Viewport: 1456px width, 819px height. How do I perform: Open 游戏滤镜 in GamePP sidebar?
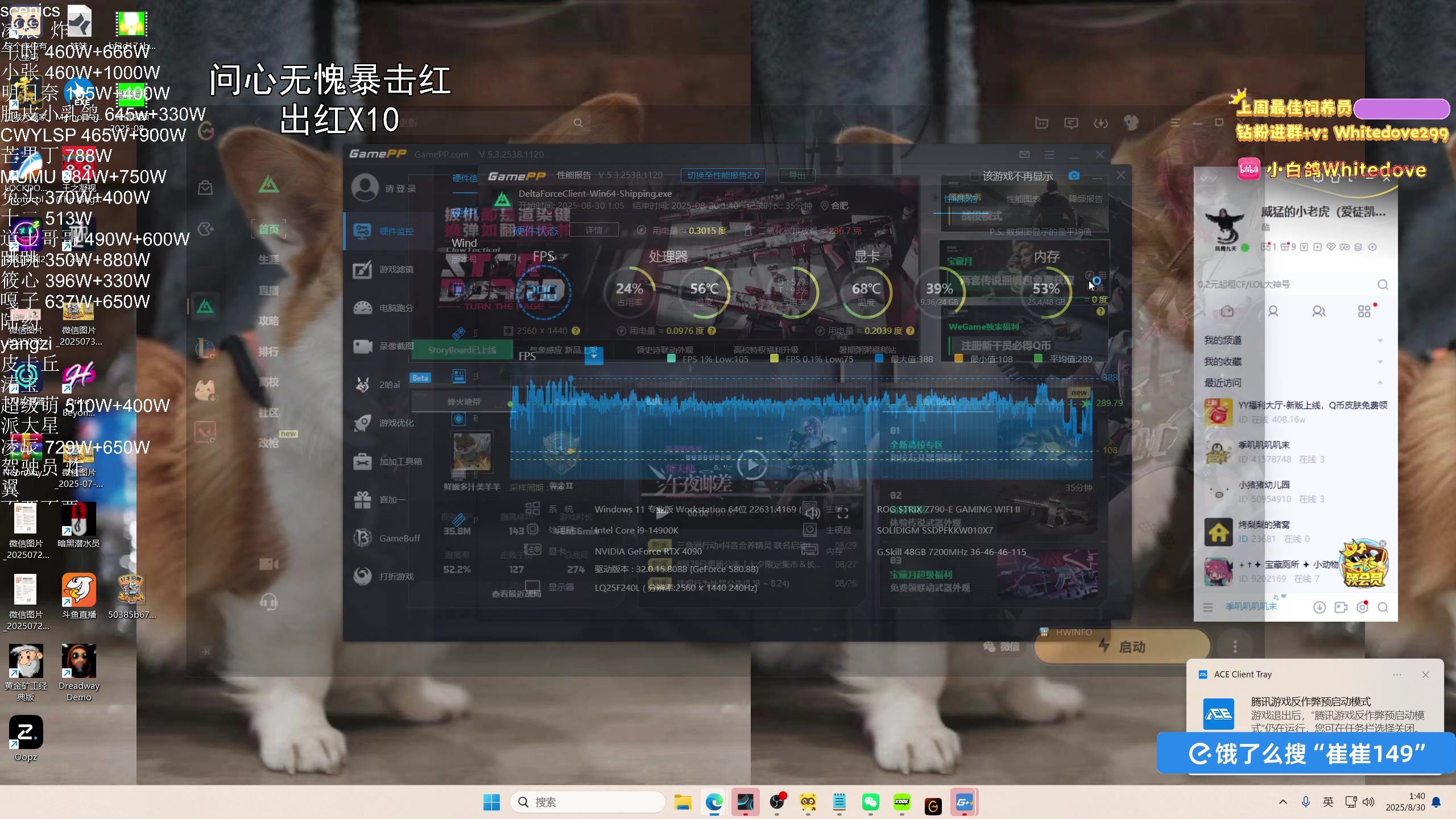(x=388, y=269)
